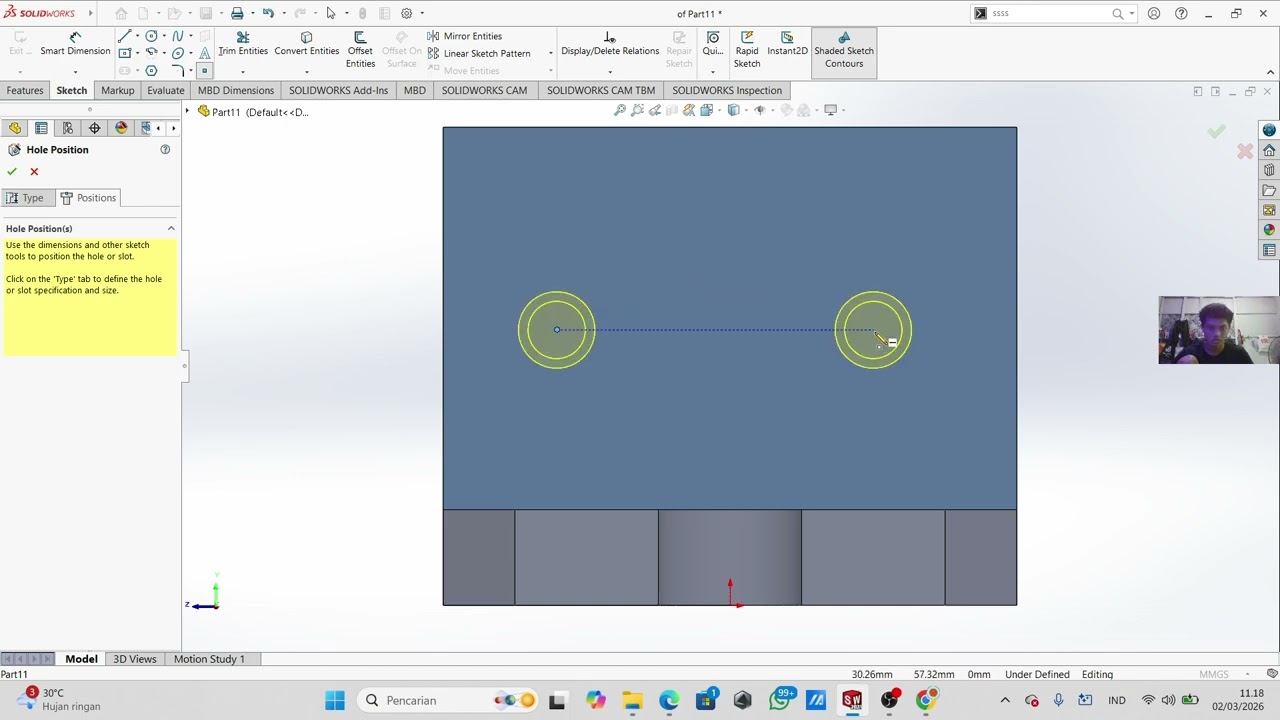Collapse the Hole Position(s) section
1280x720 pixels.
click(171, 229)
